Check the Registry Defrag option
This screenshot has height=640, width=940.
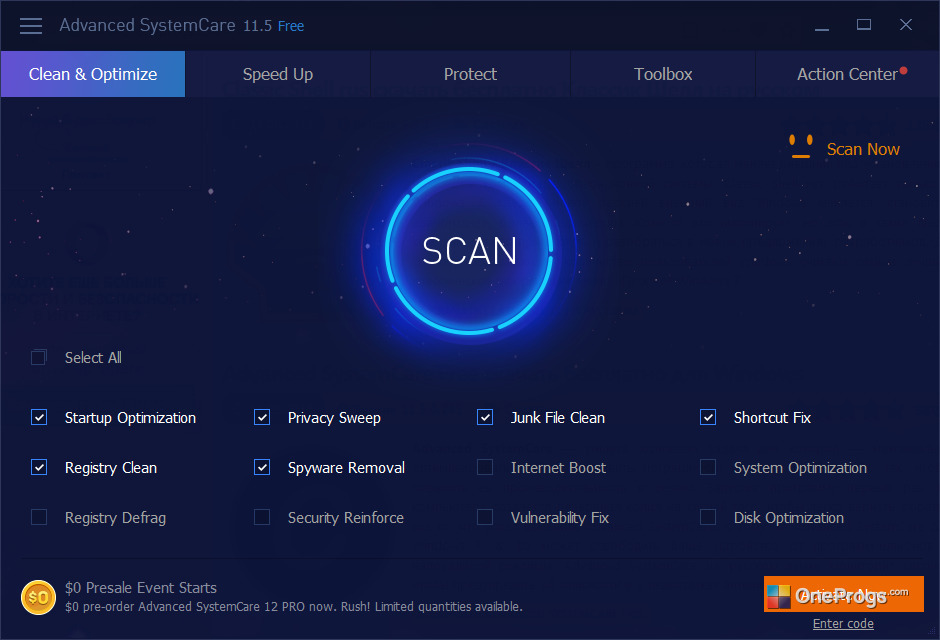[39, 517]
